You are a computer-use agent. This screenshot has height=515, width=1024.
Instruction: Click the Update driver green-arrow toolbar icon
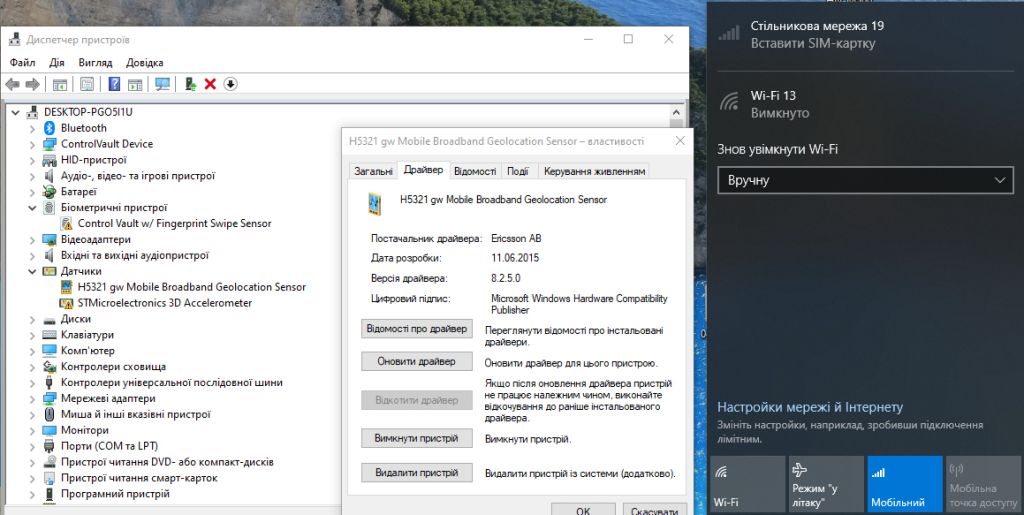click(x=190, y=84)
